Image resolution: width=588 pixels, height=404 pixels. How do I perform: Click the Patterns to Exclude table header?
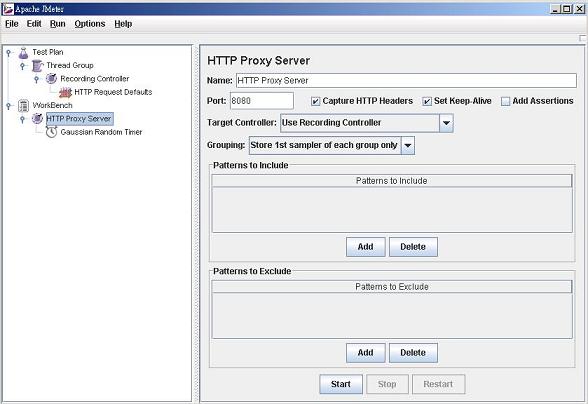[x=392, y=287]
